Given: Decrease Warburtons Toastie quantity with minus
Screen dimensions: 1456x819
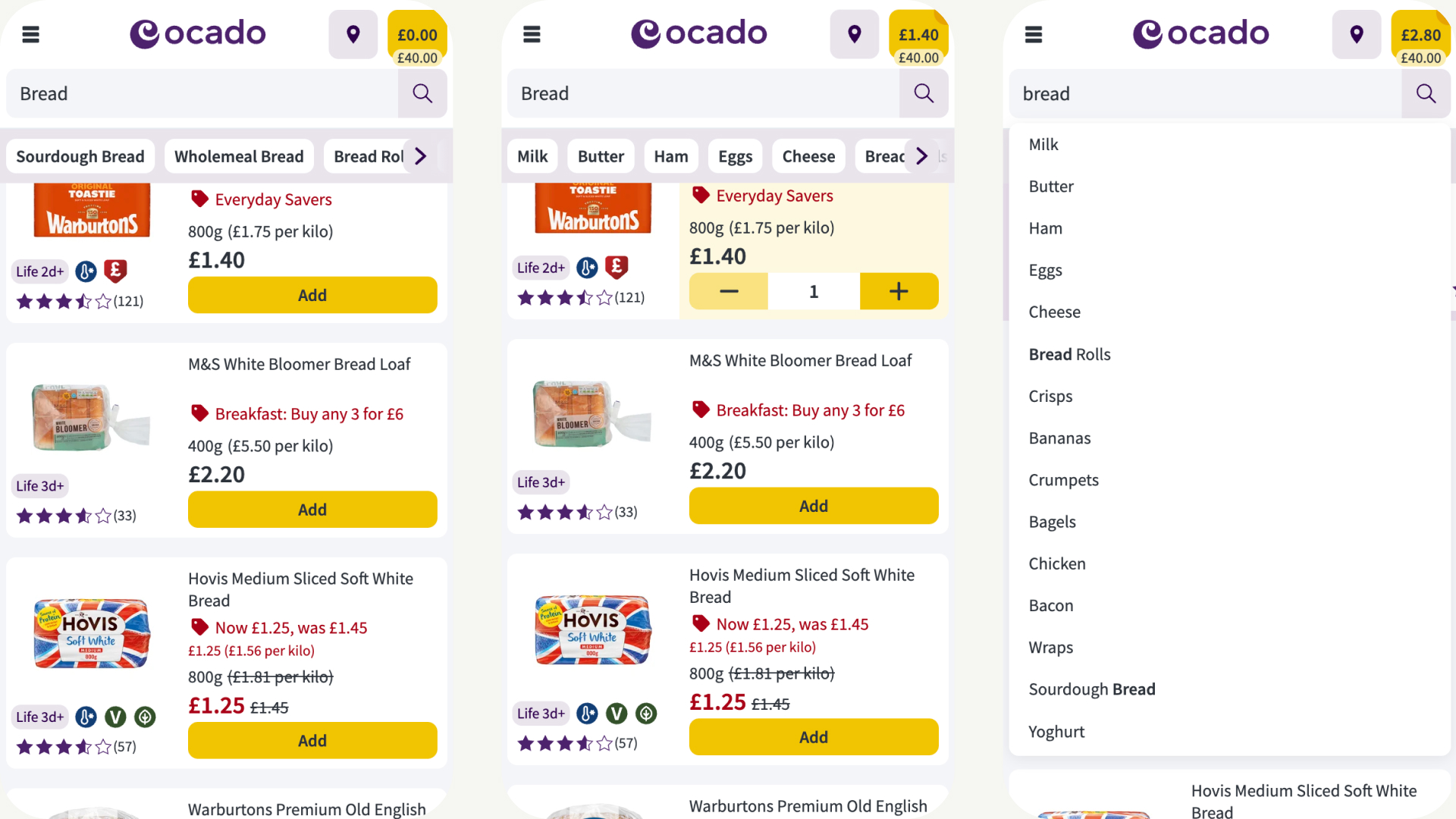Looking at the screenshot, I should coord(729,291).
